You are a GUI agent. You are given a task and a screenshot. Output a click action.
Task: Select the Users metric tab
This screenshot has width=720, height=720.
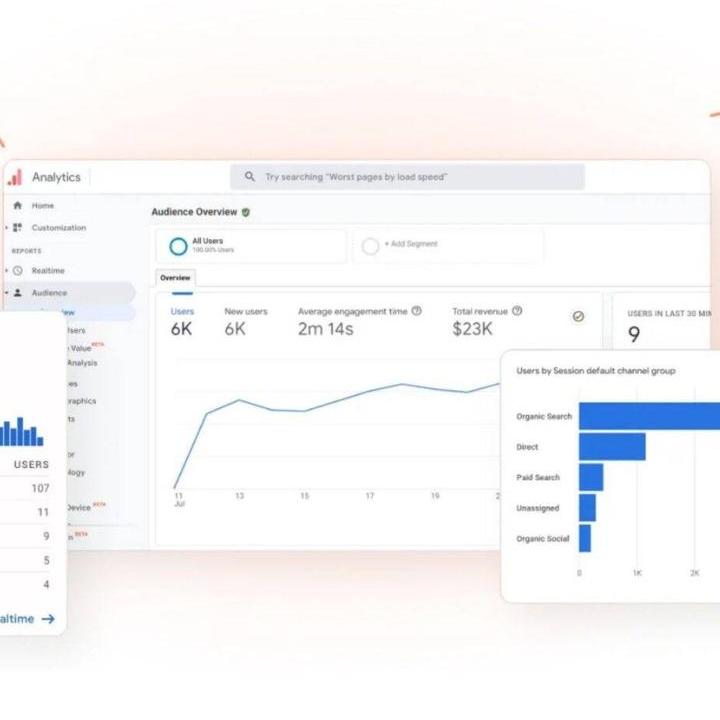(182, 320)
